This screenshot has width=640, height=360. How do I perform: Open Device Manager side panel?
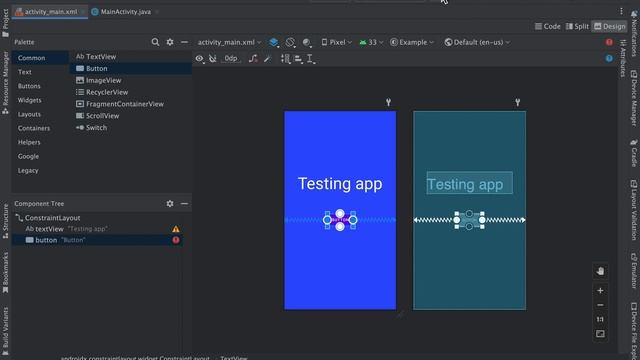coord(634,98)
